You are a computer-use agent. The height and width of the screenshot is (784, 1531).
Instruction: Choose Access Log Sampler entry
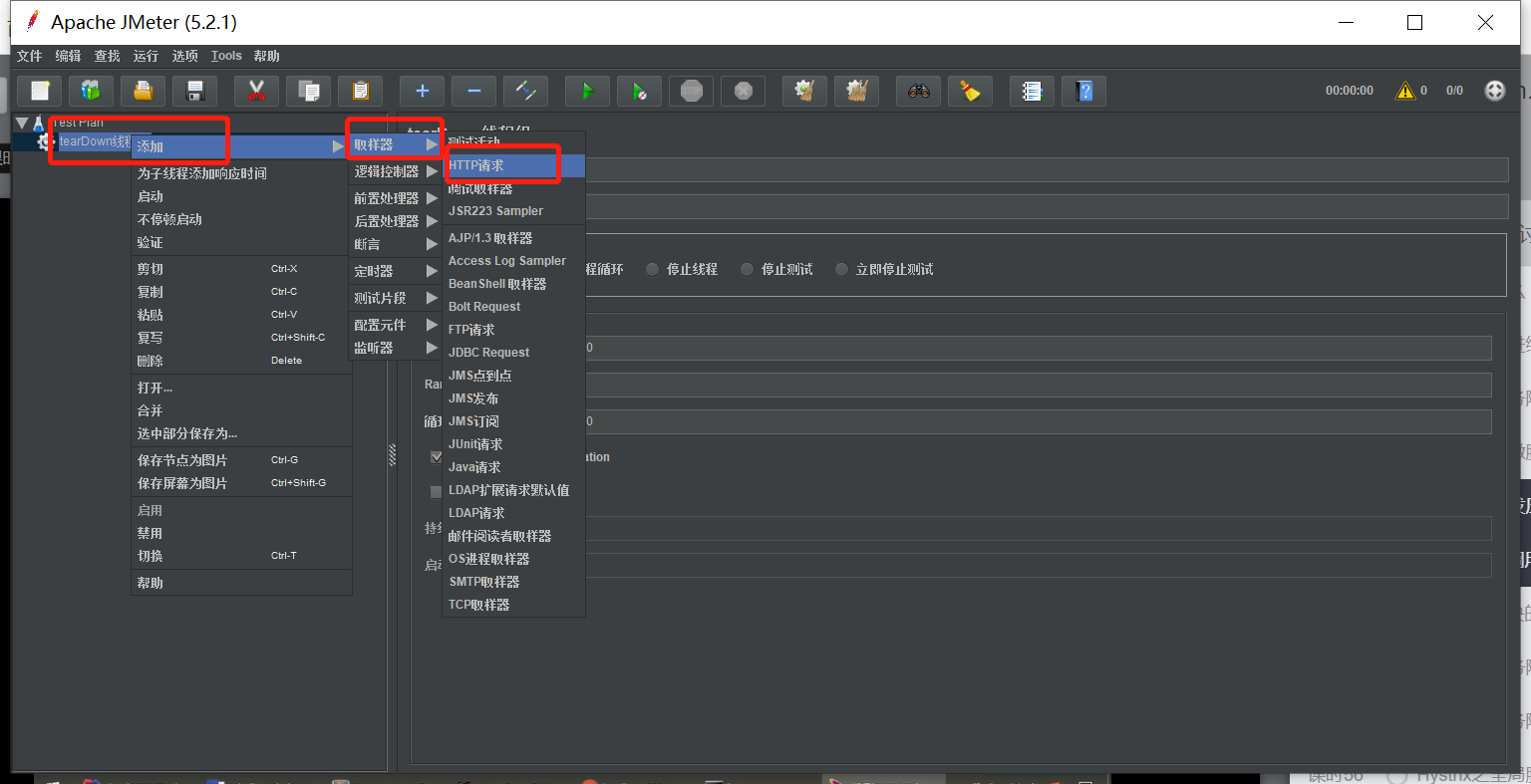pyautogui.click(x=513, y=261)
